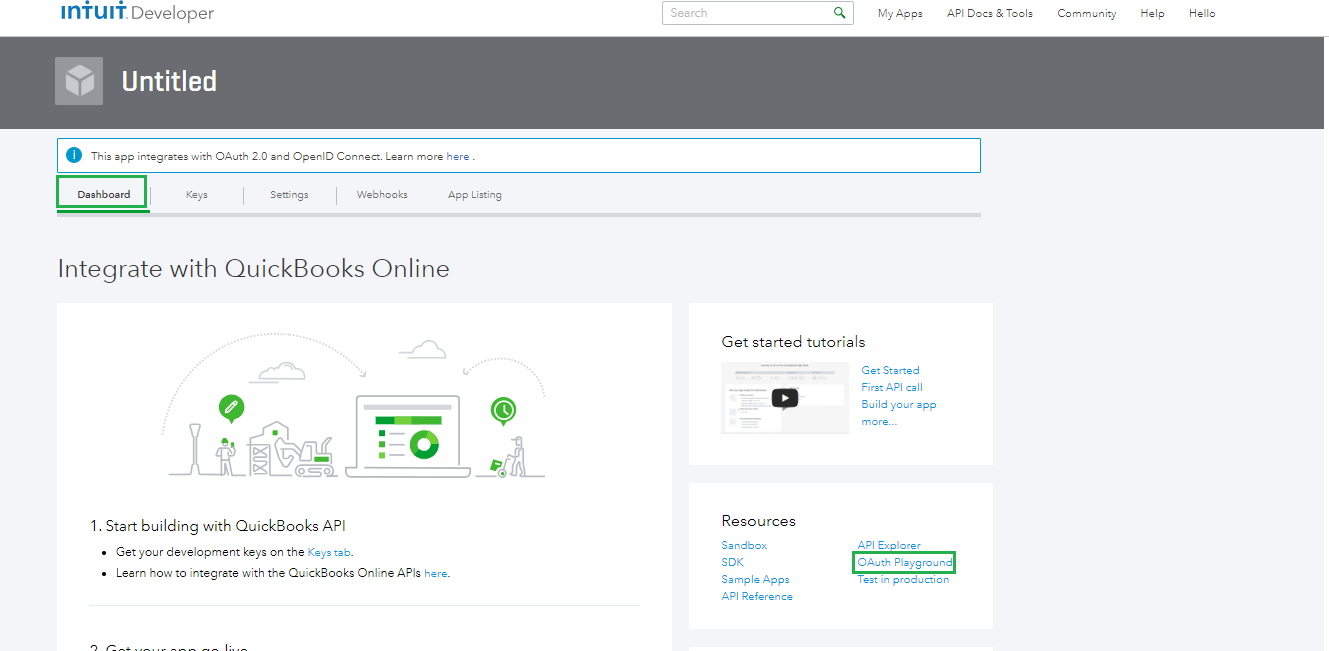The width and height of the screenshot is (1329, 651).
Task: Click the 'here' link in OAuth notice
Action: [458, 157]
